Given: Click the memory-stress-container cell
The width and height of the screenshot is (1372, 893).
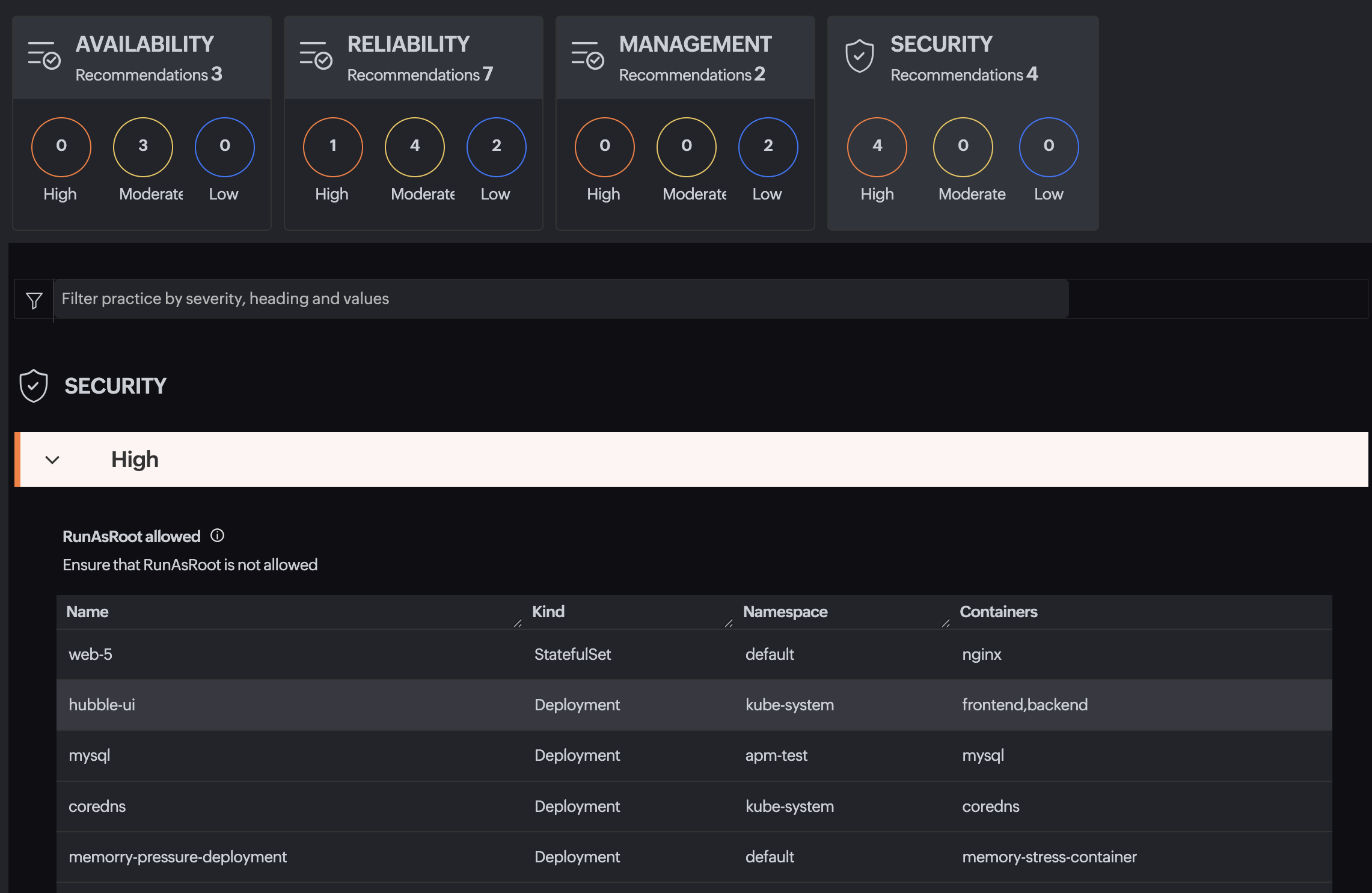Looking at the screenshot, I should (x=1049, y=857).
